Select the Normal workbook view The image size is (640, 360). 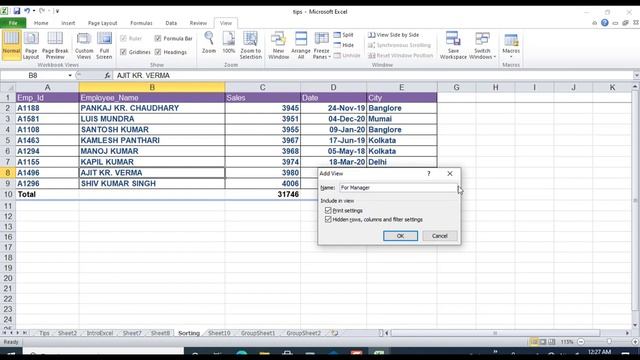[11, 45]
